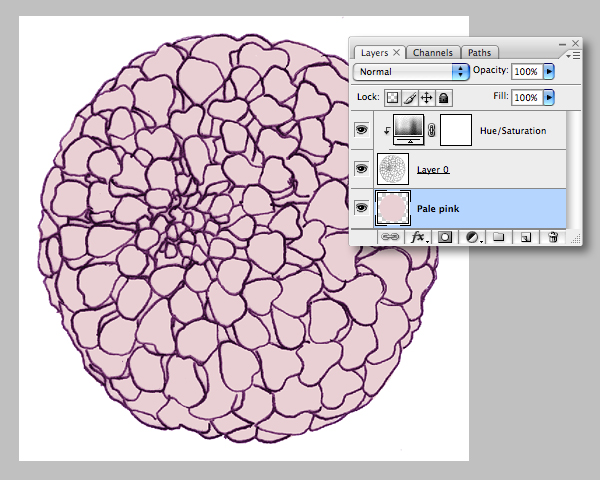Click the link layers icon
600x480 pixels.
click(390, 237)
